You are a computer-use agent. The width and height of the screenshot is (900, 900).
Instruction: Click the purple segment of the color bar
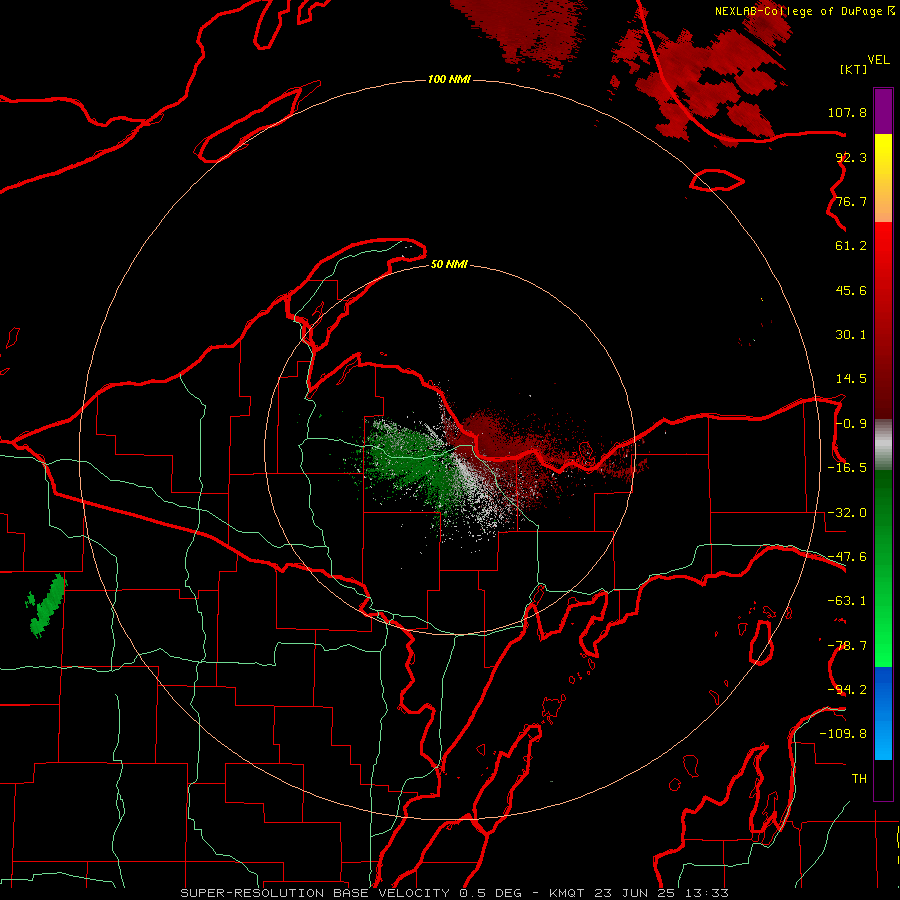(883, 111)
